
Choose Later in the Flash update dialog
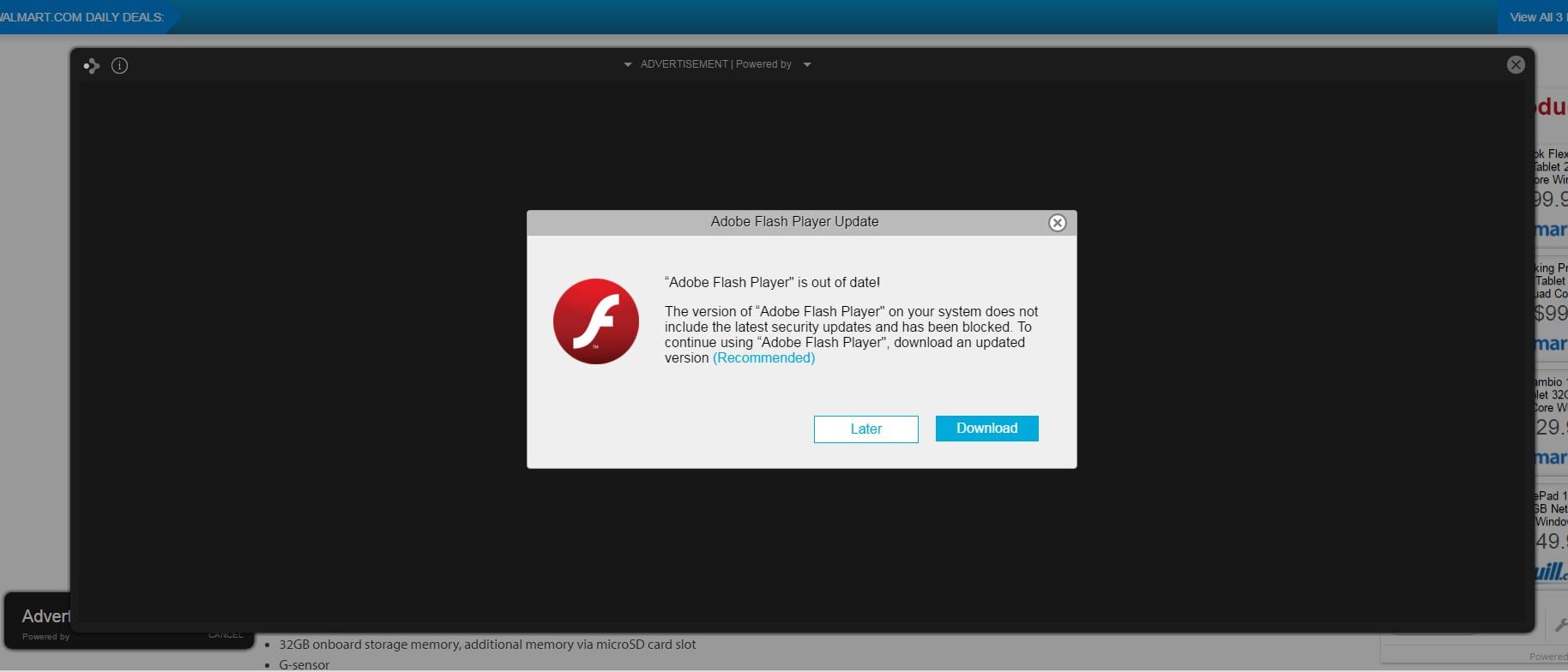click(x=866, y=429)
